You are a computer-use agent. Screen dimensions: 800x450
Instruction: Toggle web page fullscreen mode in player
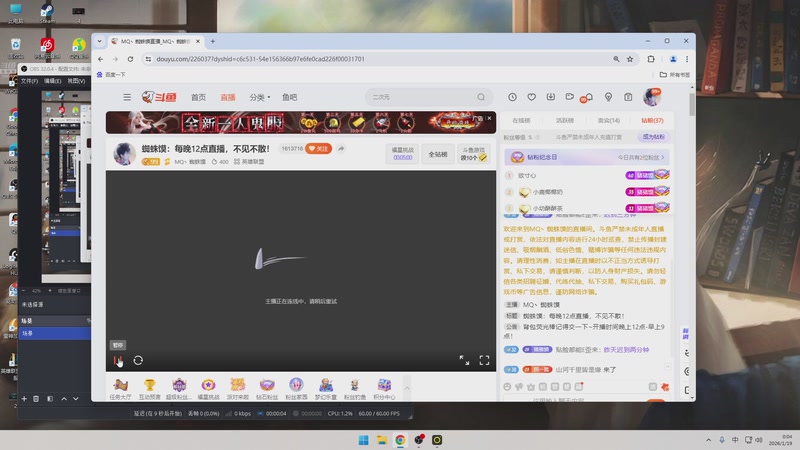(x=464, y=360)
